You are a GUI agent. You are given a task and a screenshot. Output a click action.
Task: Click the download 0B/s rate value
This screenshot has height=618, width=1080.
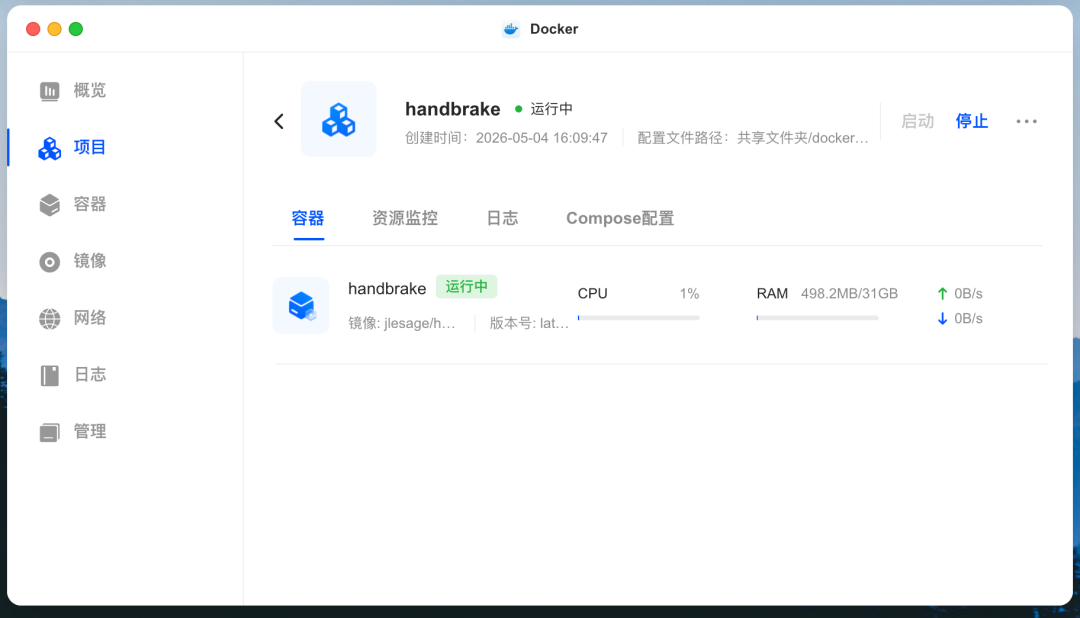[968, 318]
